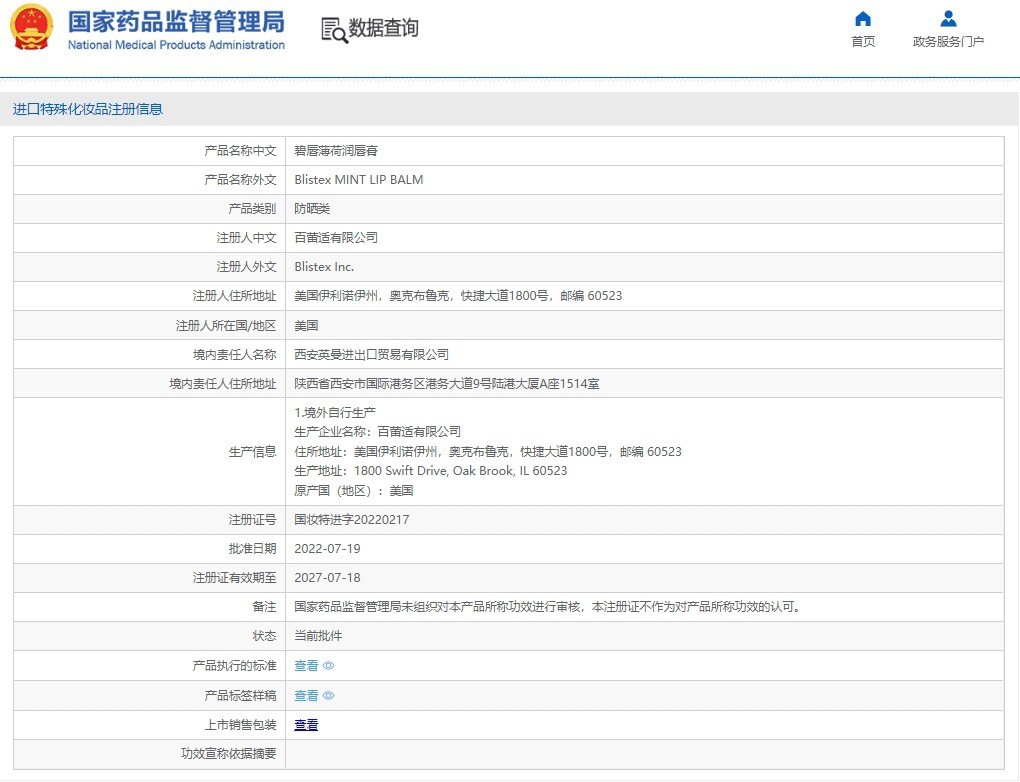Click the eye icon beside 产品标签样稿 查看
This screenshot has height=782, width=1020.
pyautogui.click(x=329, y=696)
